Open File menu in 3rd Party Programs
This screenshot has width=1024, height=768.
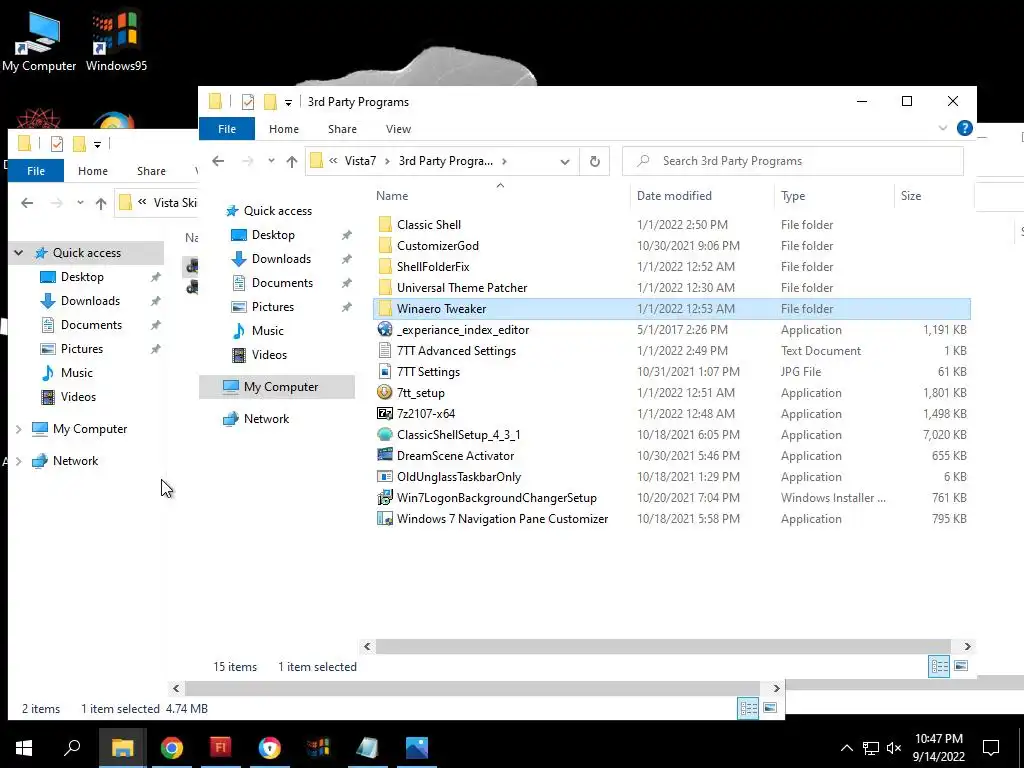click(227, 129)
